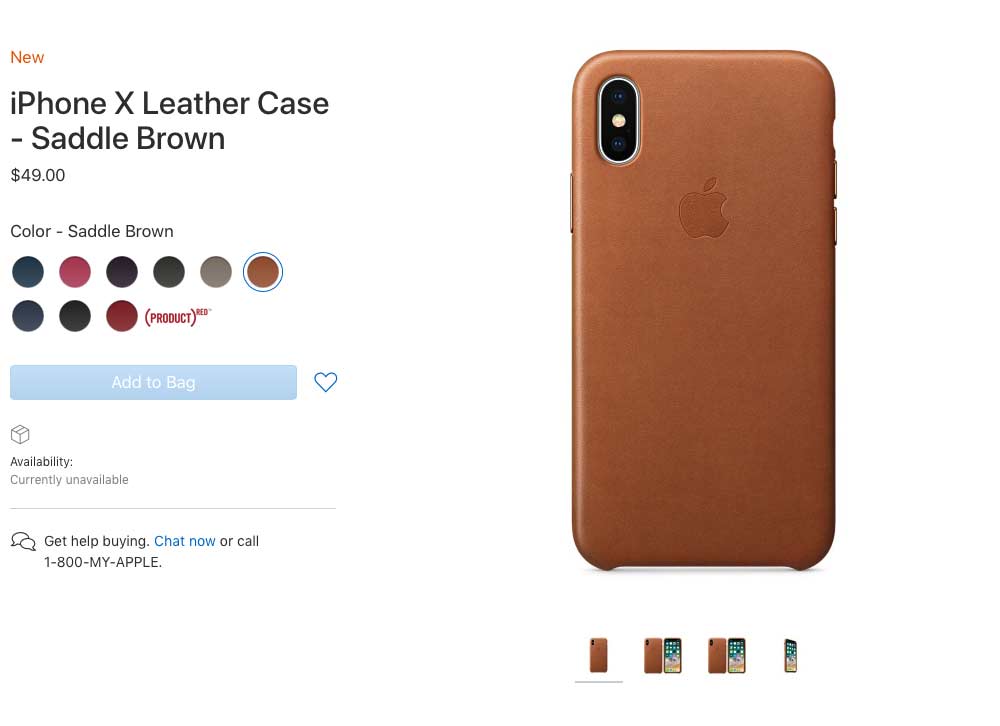The width and height of the screenshot is (1000, 726).
Task: View the second thumbnail, case with phone
Action: tap(663, 655)
